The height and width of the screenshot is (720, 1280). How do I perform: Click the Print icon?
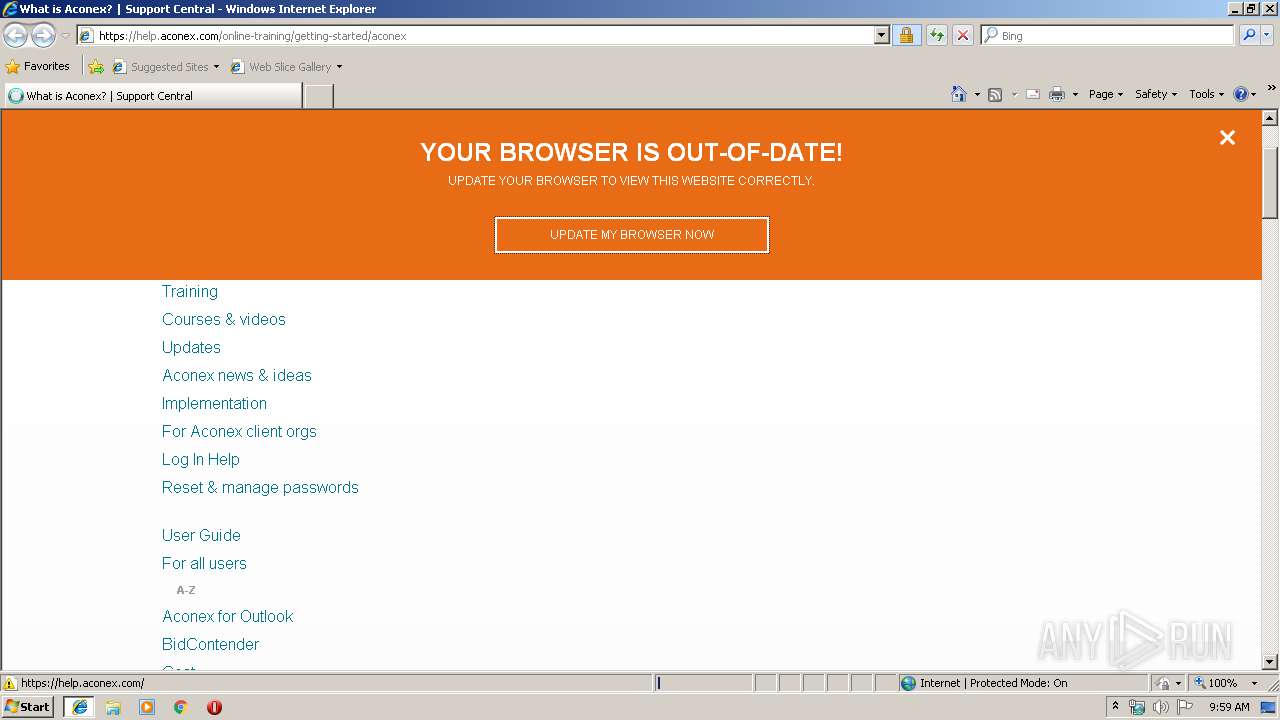point(1057,94)
